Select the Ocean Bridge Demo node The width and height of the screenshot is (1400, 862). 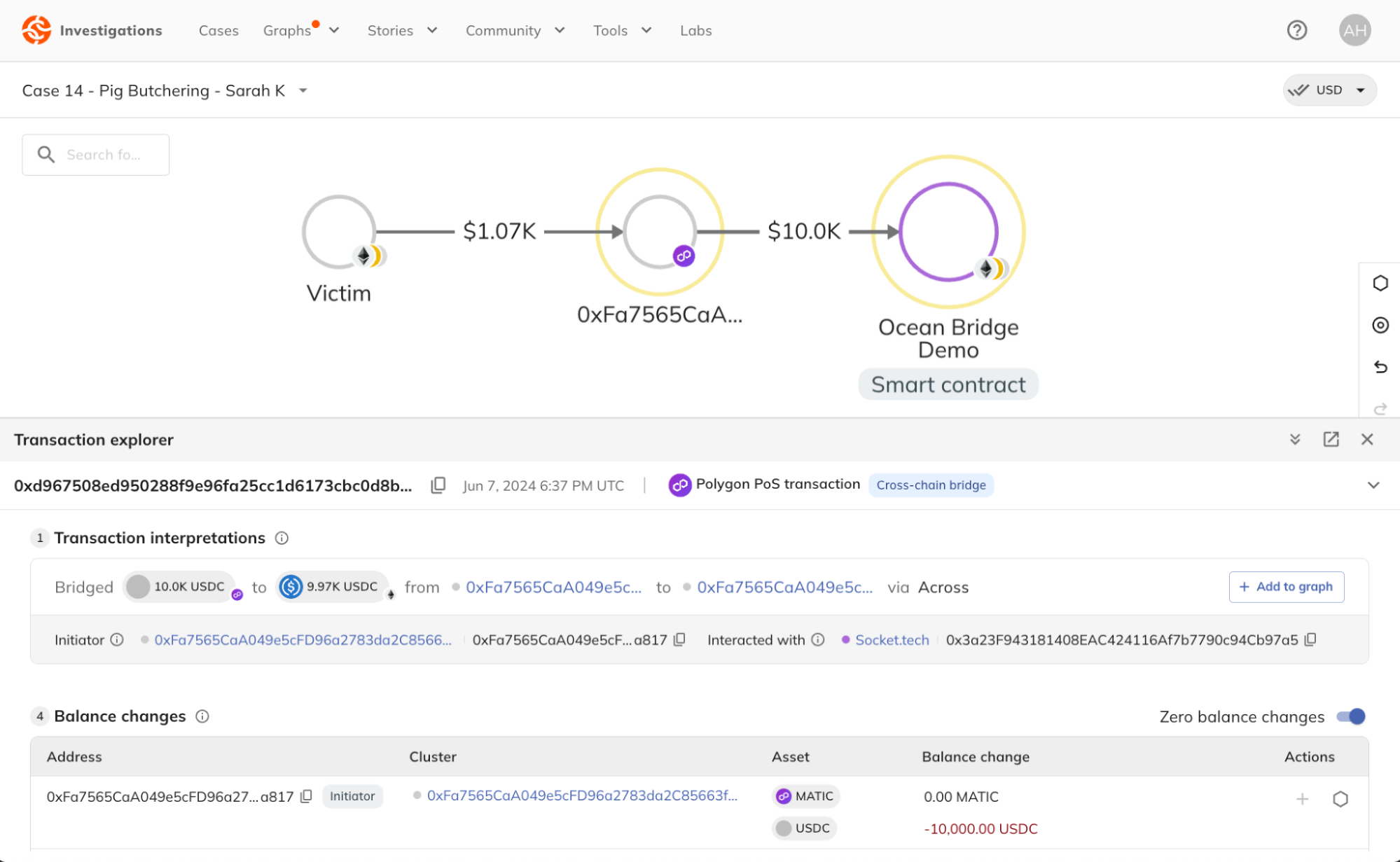[948, 232]
